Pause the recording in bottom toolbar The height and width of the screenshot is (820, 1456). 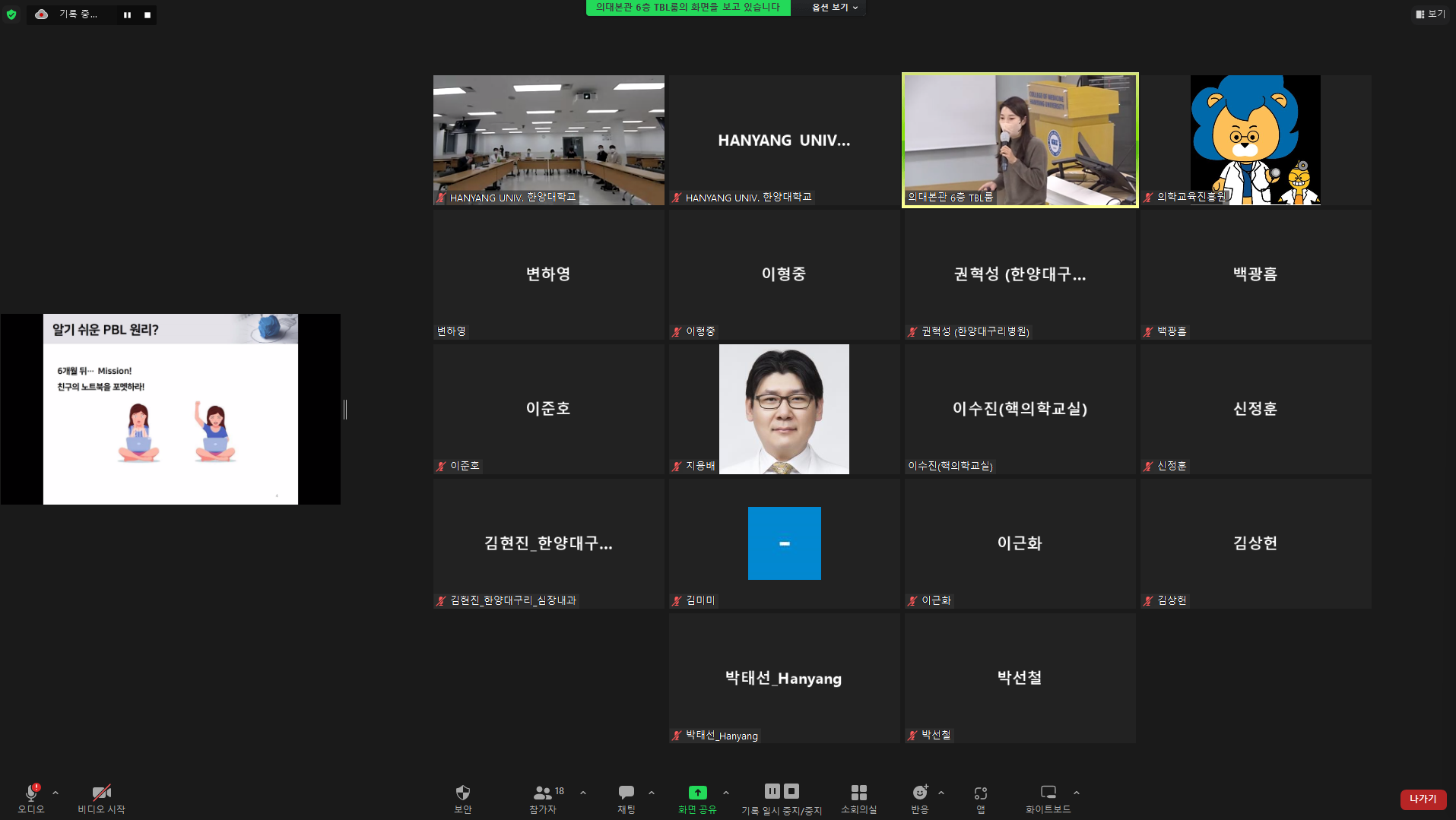pyautogui.click(x=772, y=791)
